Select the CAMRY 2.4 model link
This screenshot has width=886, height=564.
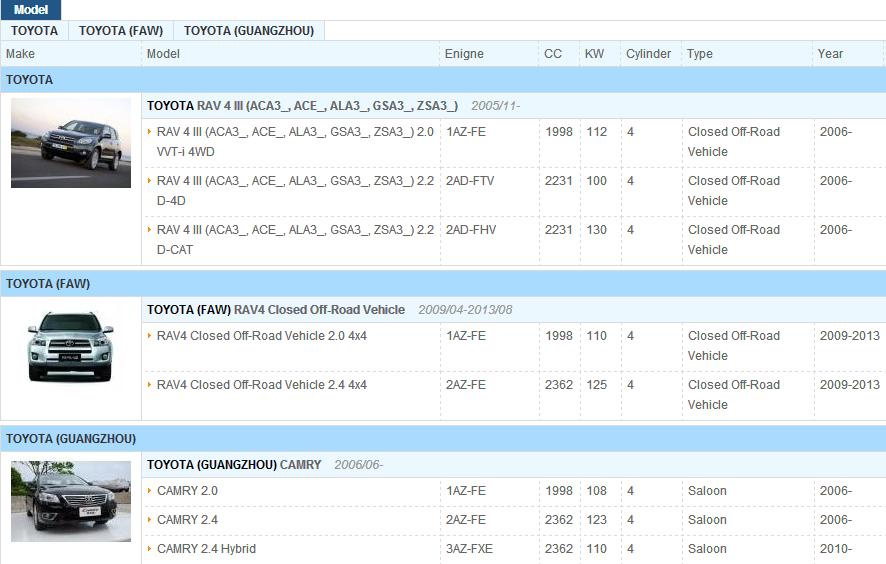coord(187,520)
